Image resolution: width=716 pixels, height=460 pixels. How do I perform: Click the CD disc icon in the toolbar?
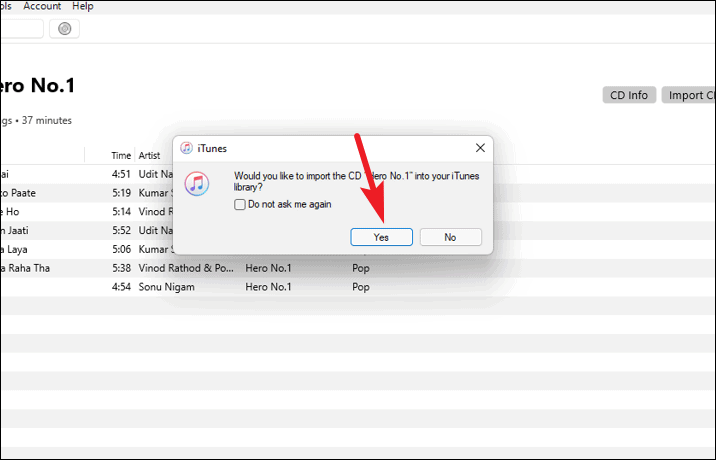click(x=64, y=29)
